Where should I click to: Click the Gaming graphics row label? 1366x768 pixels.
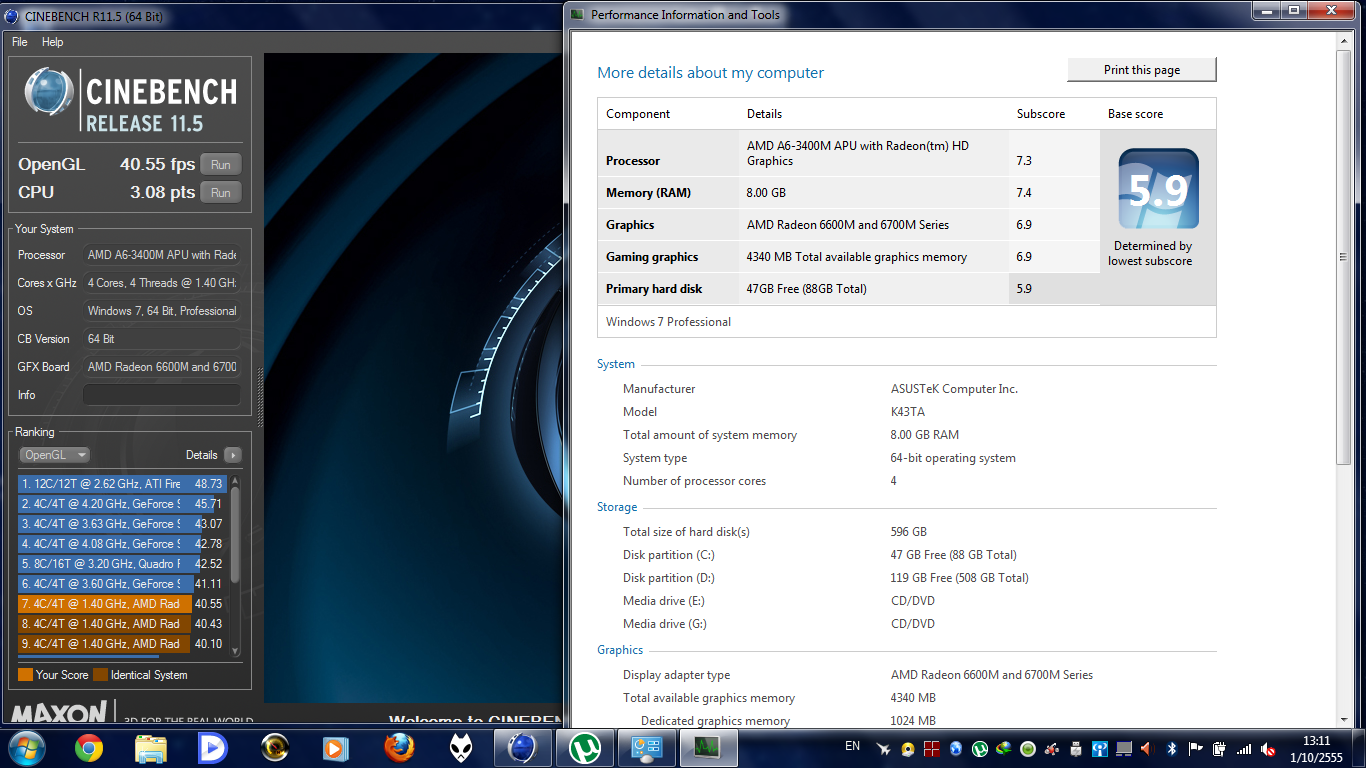click(652, 257)
